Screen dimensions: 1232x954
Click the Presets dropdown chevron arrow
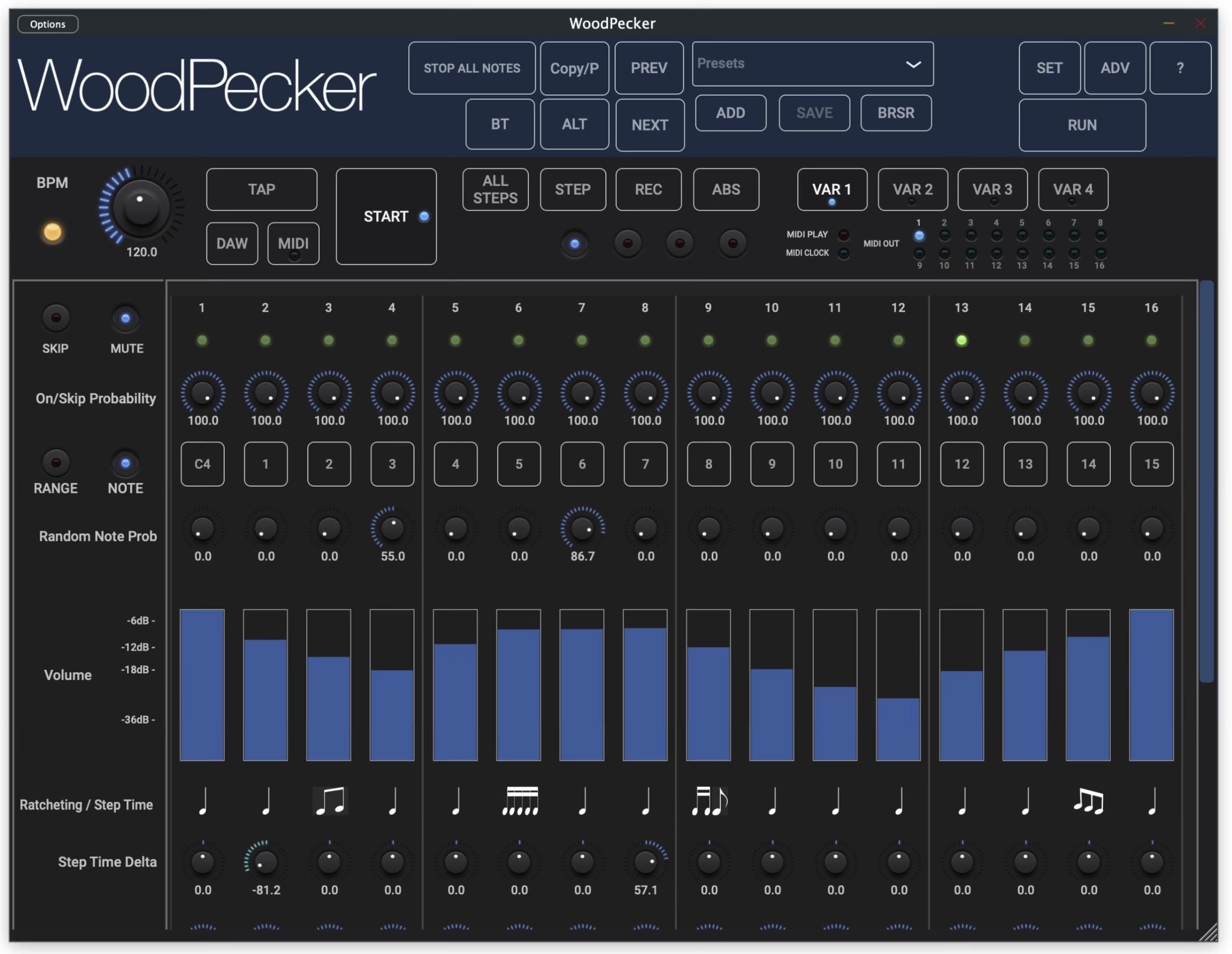(x=913, y=64)
